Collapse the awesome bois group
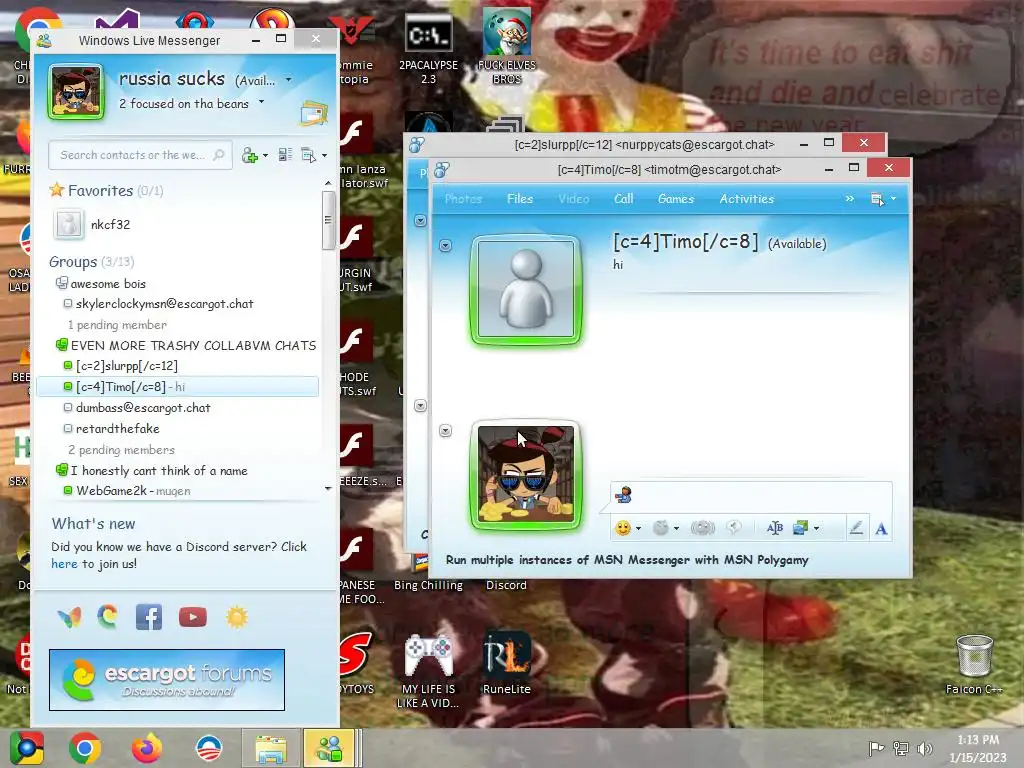Screen dimensions: 1024x768 point(61,283)
